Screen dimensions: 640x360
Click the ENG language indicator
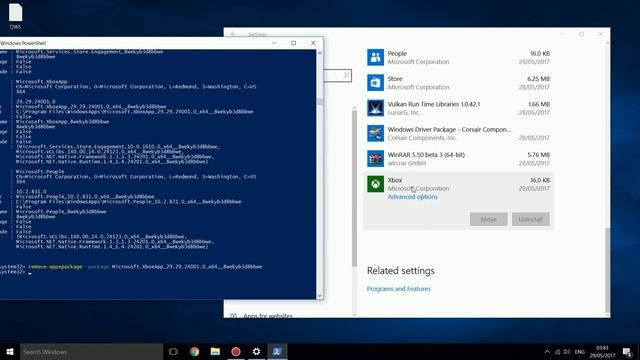click(x=580, y=352)
